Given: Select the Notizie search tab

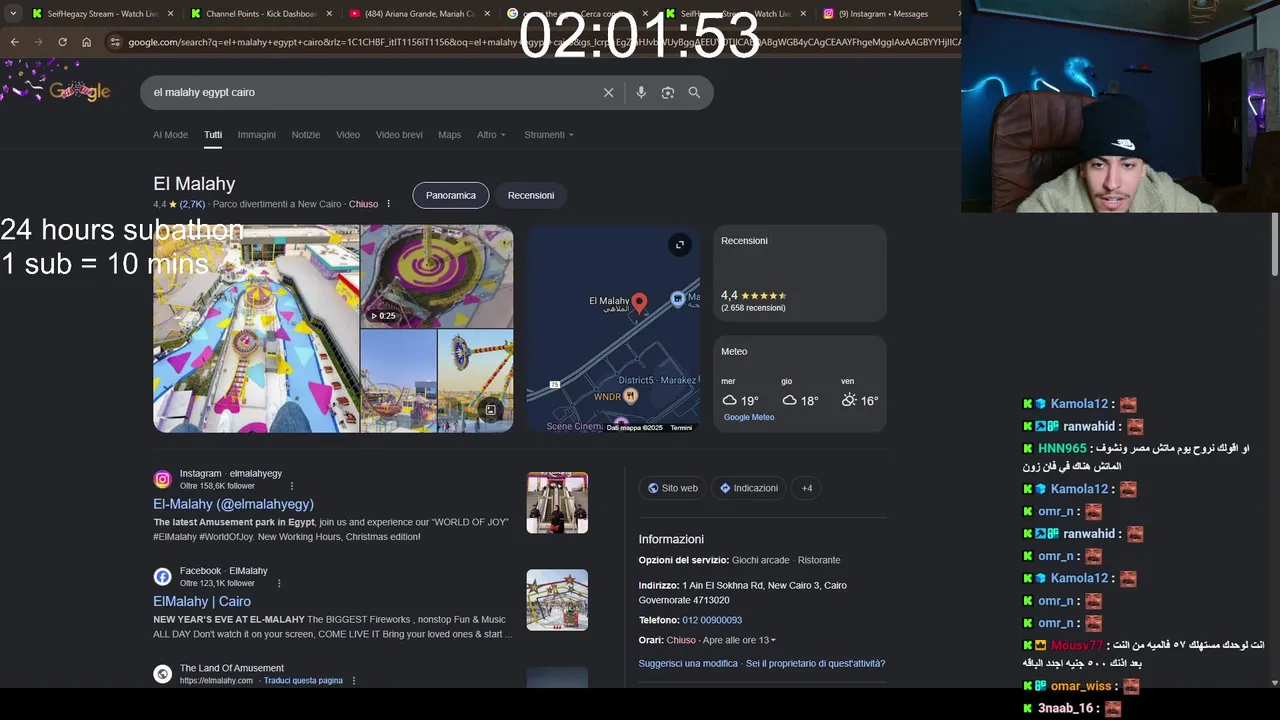Looking at the screenshot, I should pos(306,135).
